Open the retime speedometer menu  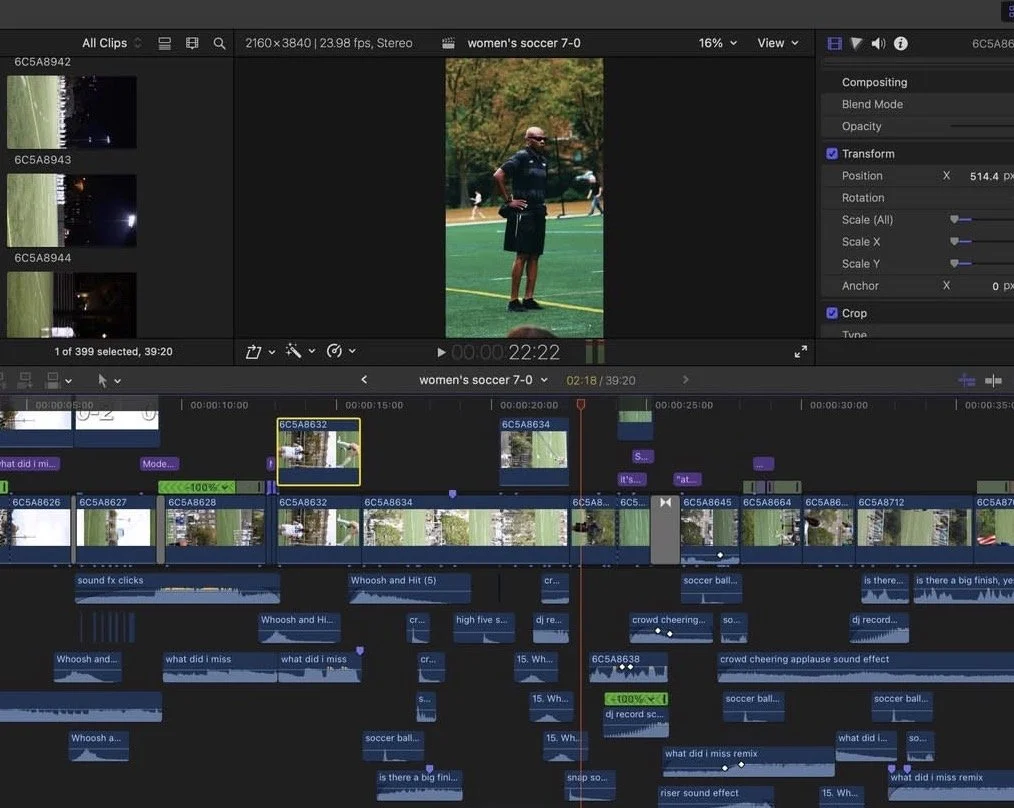pos(341,351)
